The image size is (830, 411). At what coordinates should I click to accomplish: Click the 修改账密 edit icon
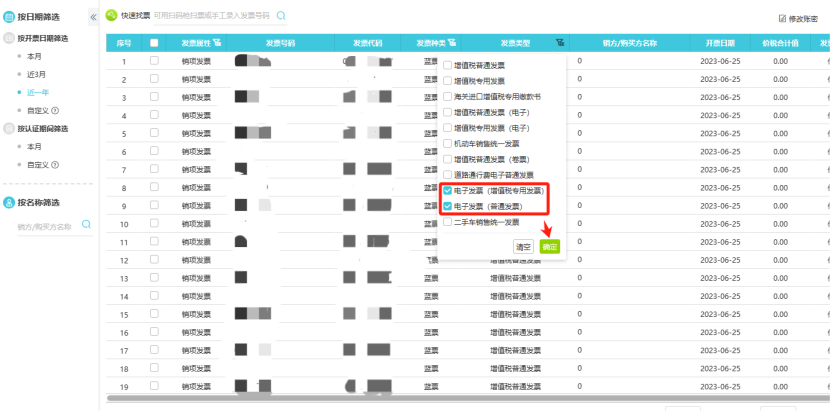click(782, 19)
